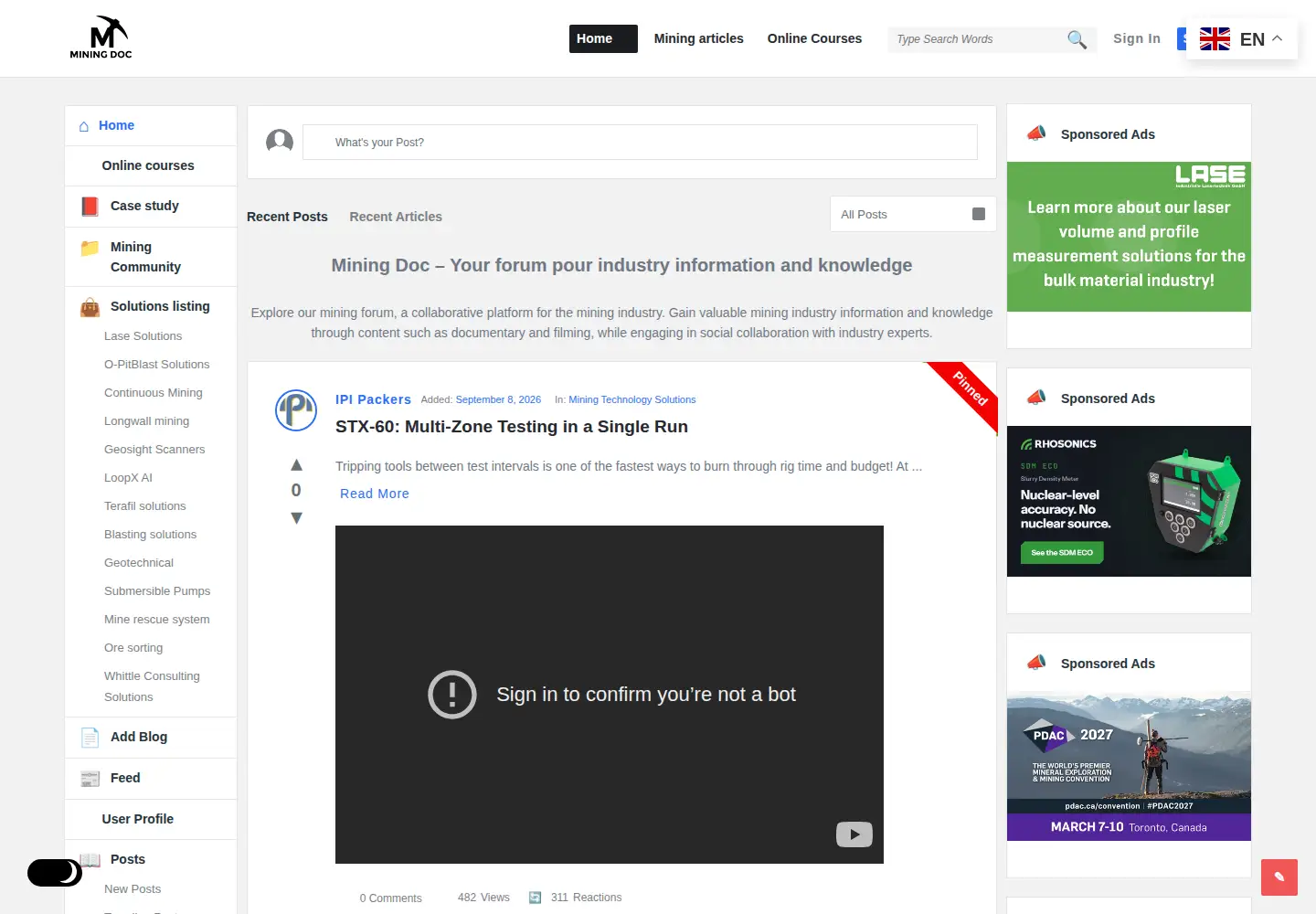Click the What's your Post input field
The image size is (1316, 914).
640,143
